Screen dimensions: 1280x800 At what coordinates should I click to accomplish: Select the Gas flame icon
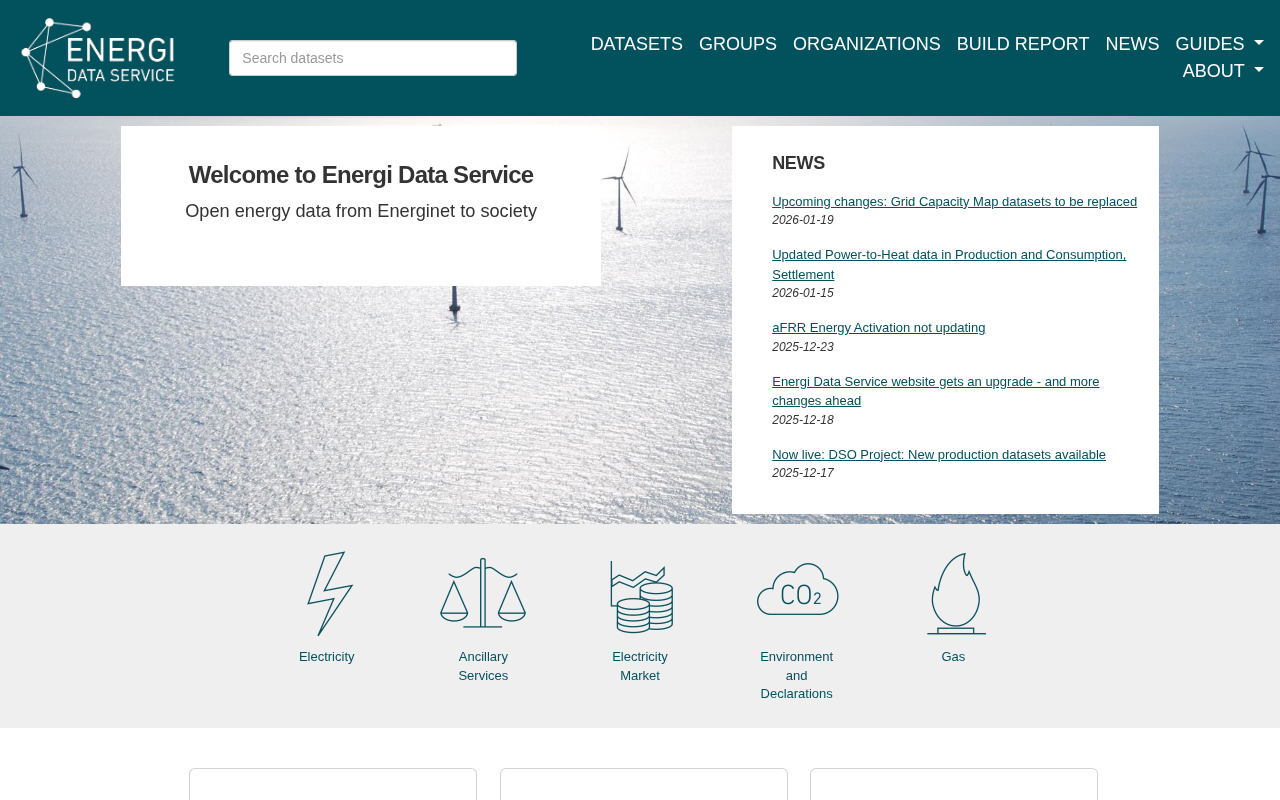click(955, 593)
